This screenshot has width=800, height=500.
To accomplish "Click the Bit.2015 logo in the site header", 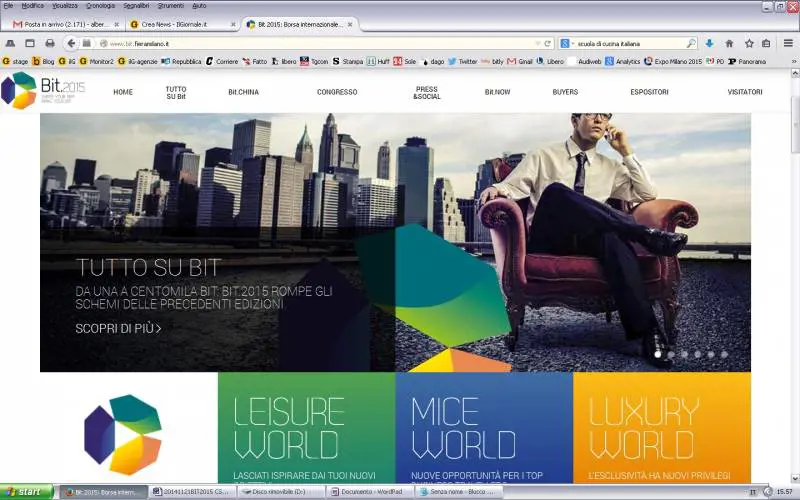I will 43,90.
